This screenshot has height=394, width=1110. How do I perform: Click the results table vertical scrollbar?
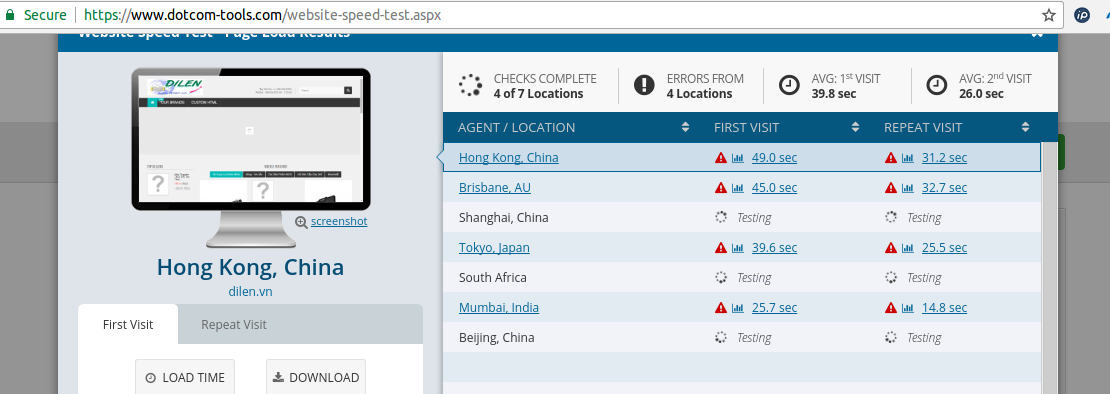(1048, 267)
